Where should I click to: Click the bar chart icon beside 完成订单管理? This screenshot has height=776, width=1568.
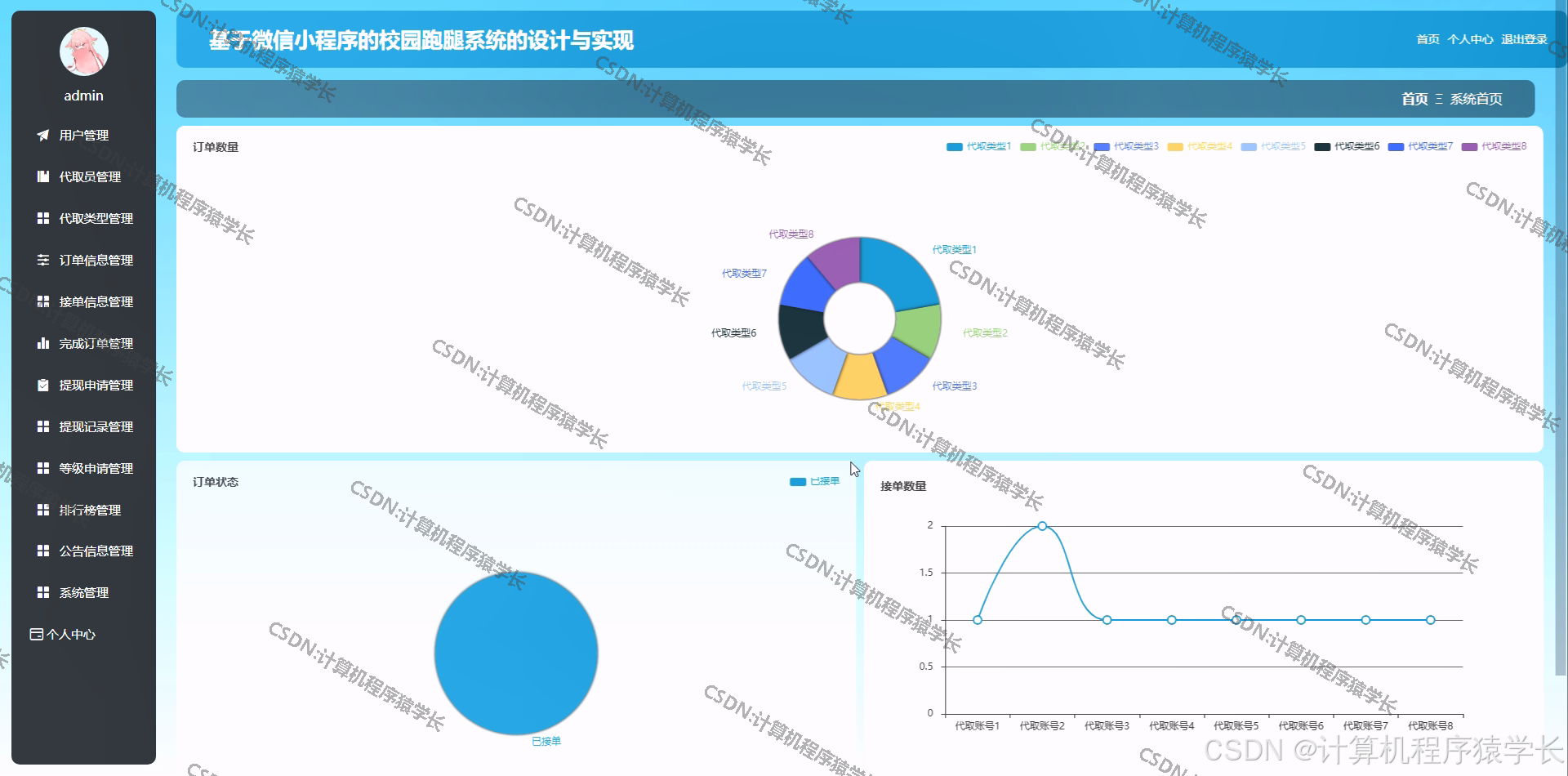coord(43,343)
